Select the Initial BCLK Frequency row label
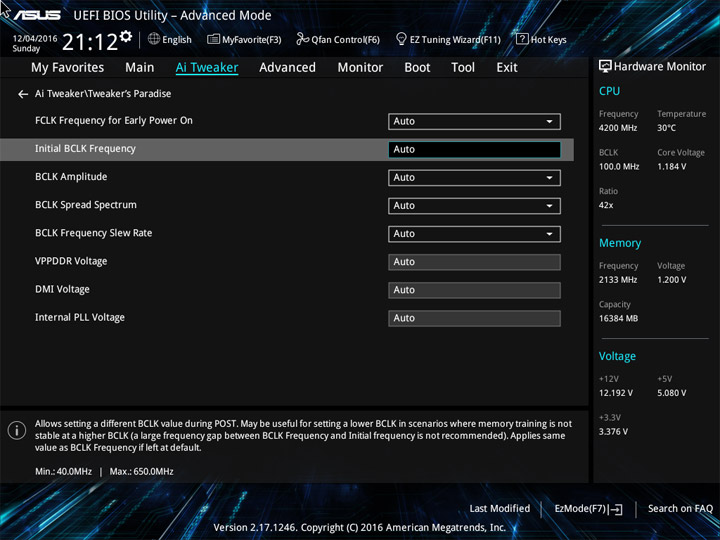Viewport: 720px width, 540px height. coord(85,149)
